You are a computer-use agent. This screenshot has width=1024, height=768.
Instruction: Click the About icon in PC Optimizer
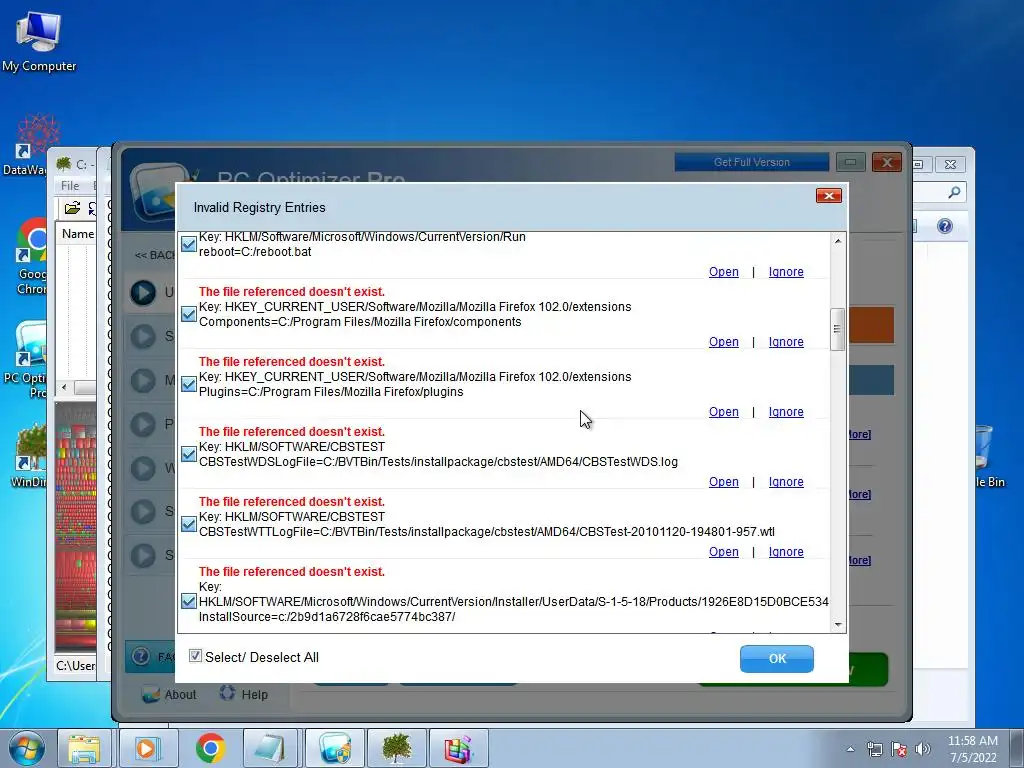coord(151,694)
